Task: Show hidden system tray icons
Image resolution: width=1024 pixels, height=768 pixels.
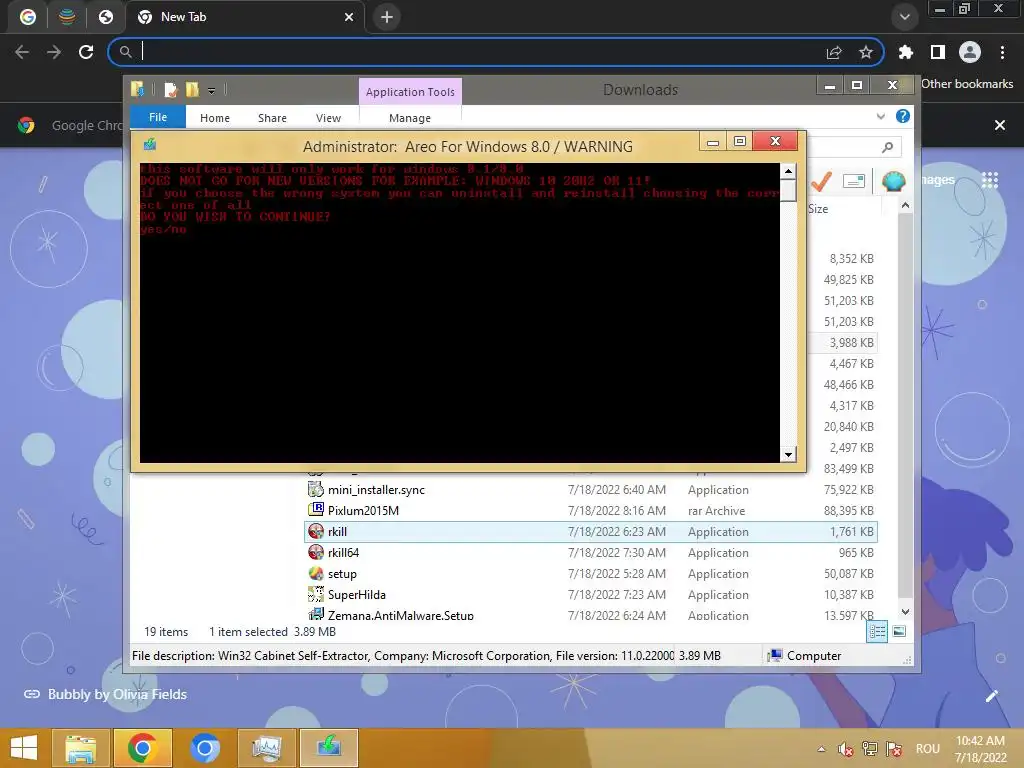Action: [x=822, y=749]
